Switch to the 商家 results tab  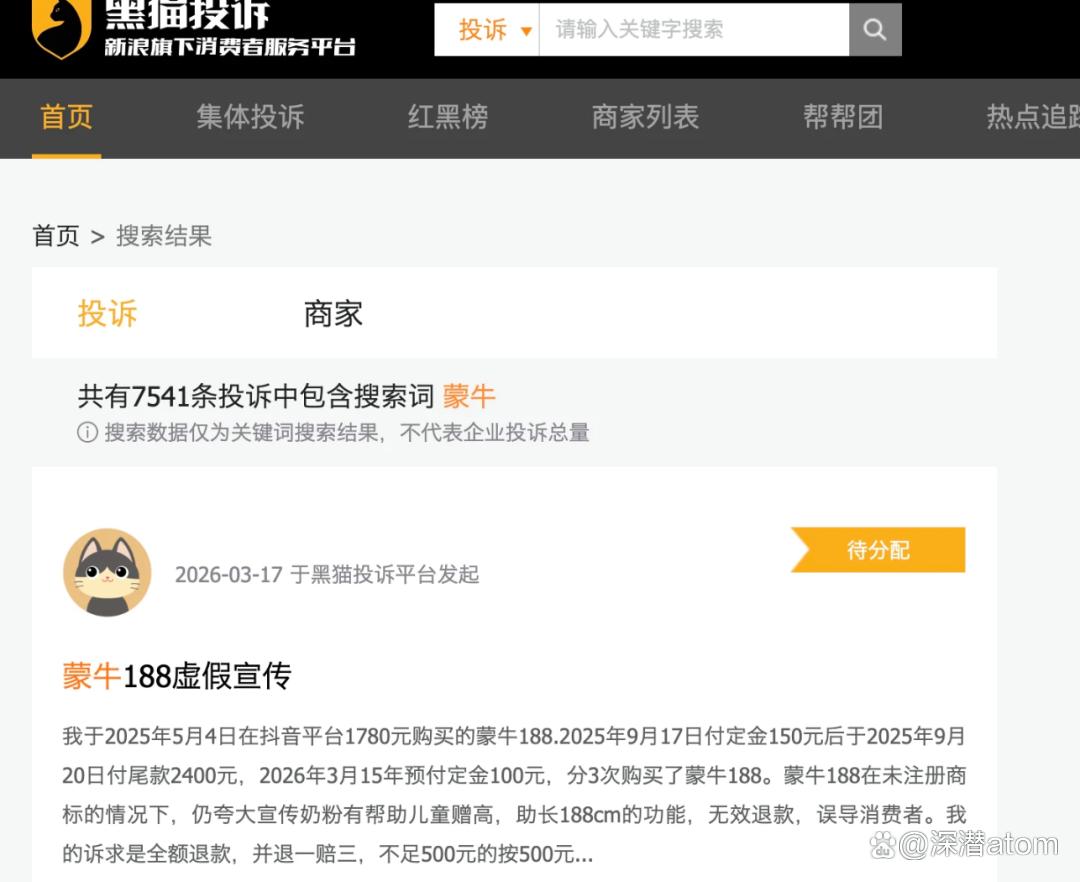pos(333,313)
